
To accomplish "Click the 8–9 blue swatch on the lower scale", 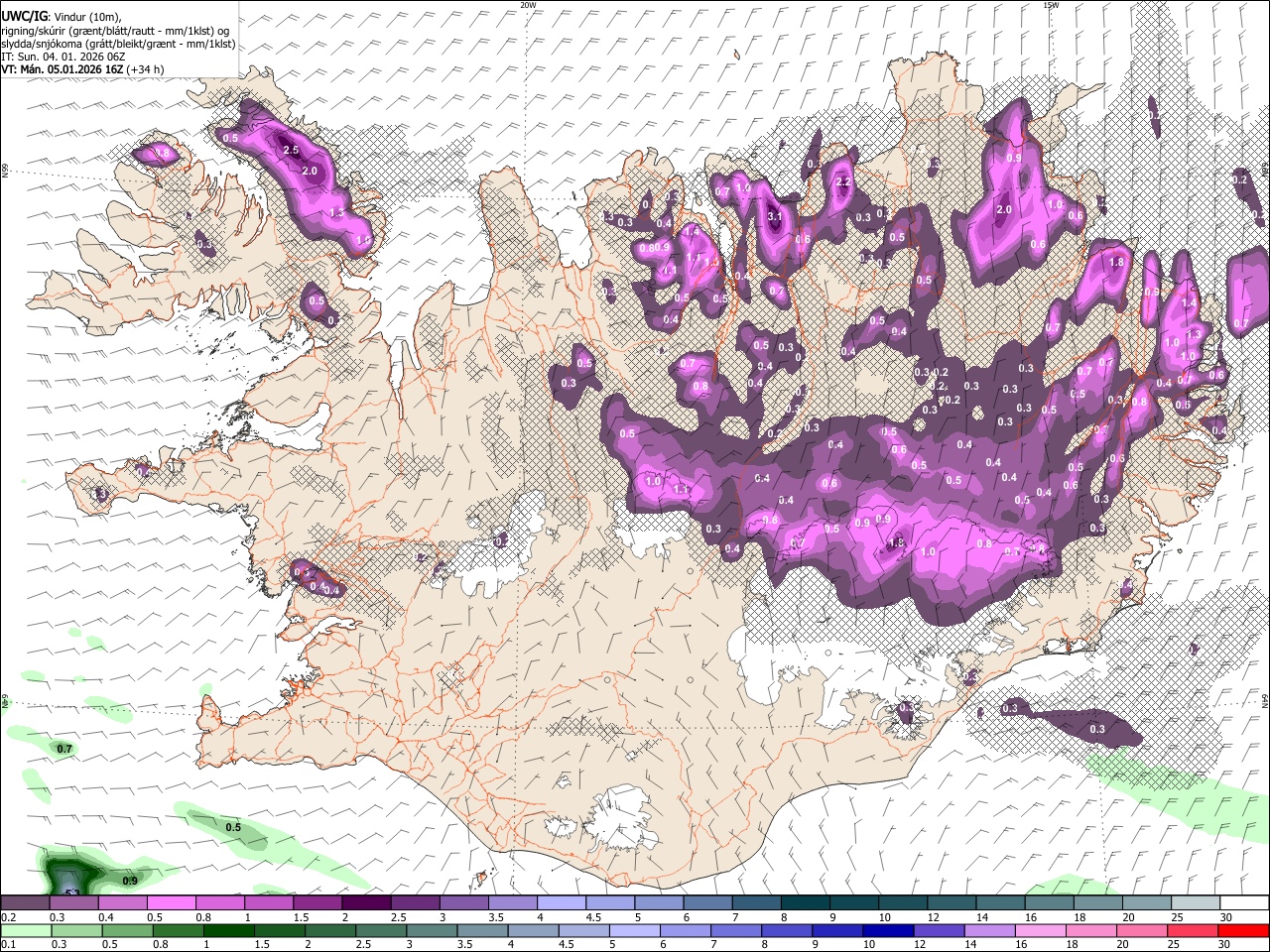I will (x=786, y=931).
